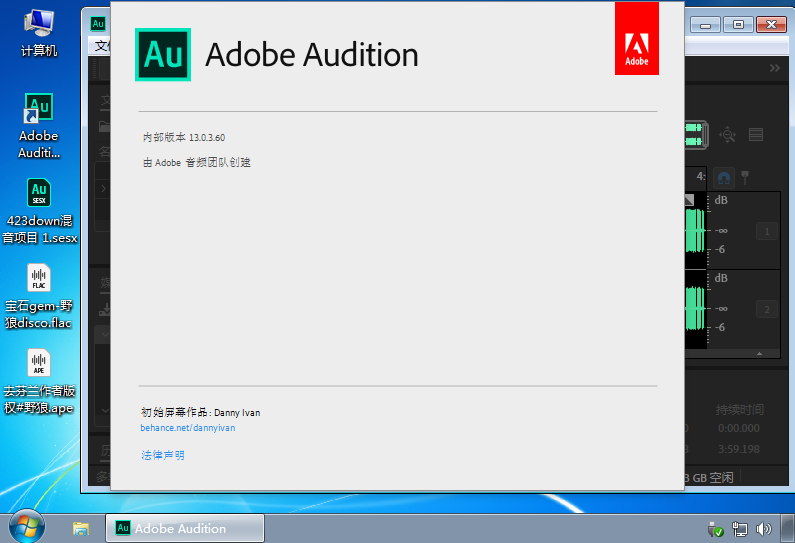
Task: Expand the hidden panels chevron in Audition window
Action: click(774, 68)
